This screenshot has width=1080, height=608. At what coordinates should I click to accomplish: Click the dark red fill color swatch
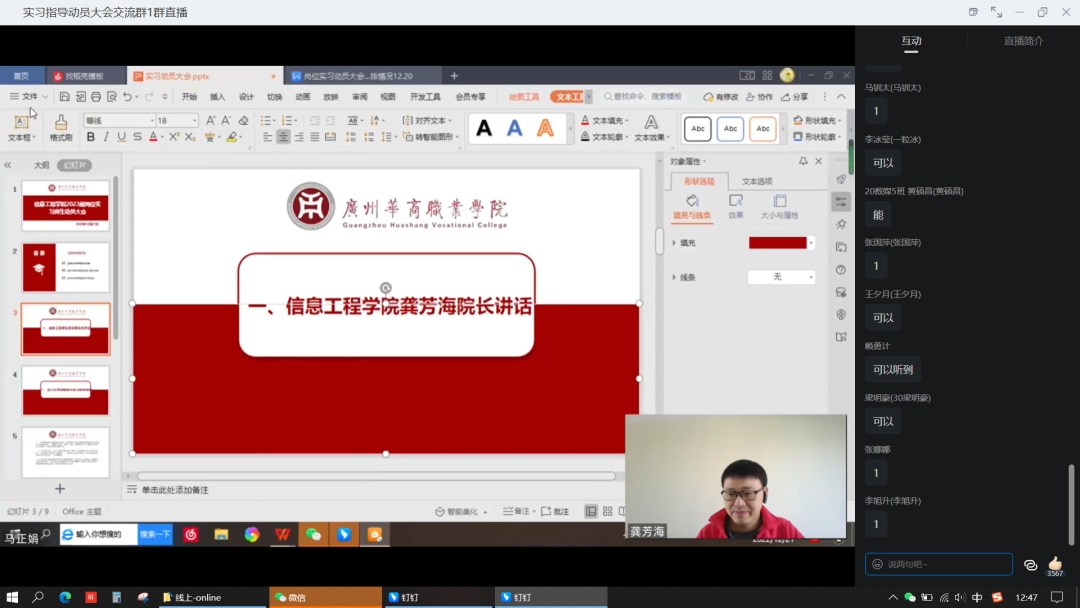(777, 243)
